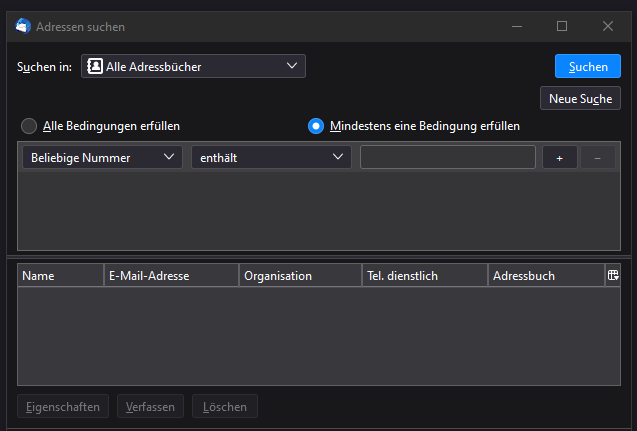Maximize the 'Adressen suchen' window
The width and height of the screenshot is (637, 431).
[562, 26]
